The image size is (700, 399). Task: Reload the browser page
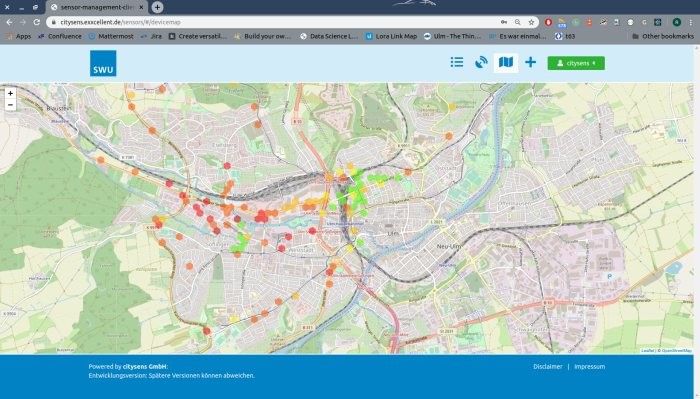[37, 22]
